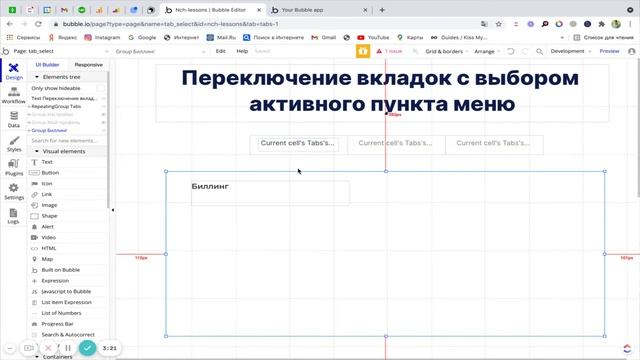This screenshot has height=360, width=640.
Task: Open the Bubble logo home icon
Action: pos(5,51)
